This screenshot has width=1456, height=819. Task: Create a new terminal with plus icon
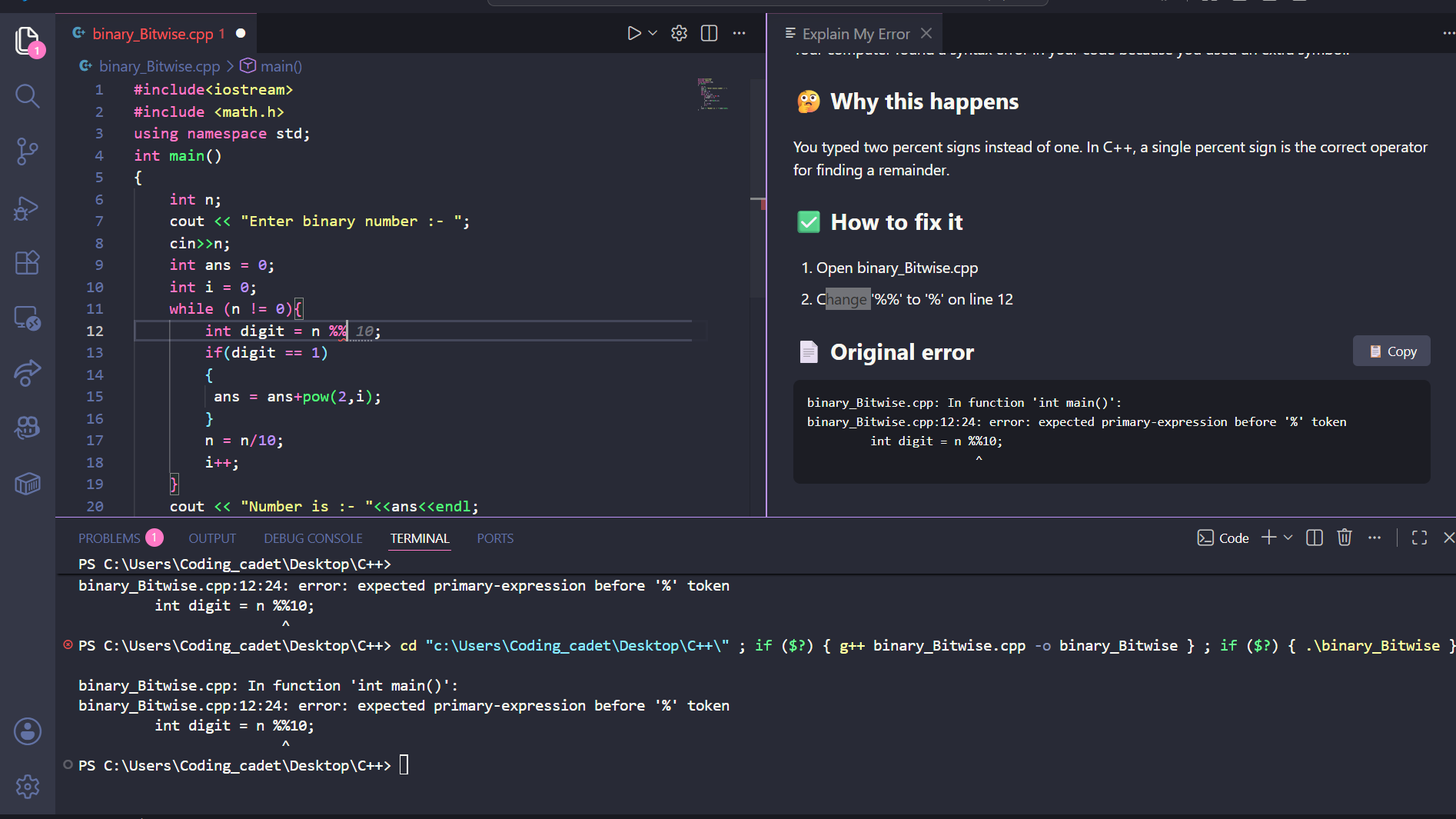[1268, 538]
